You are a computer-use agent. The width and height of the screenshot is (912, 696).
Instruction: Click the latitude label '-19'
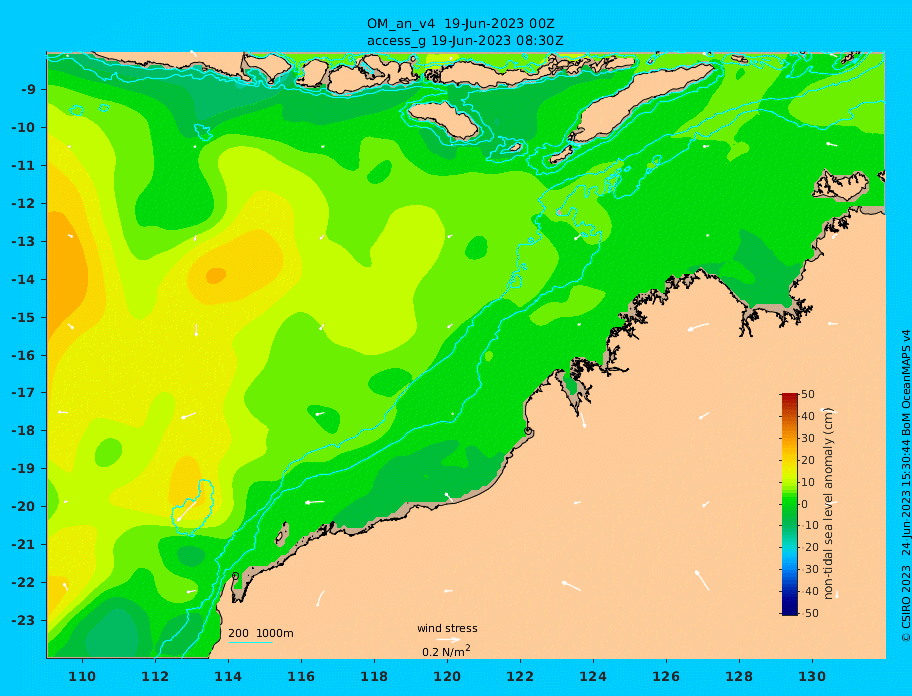[24, 468]
